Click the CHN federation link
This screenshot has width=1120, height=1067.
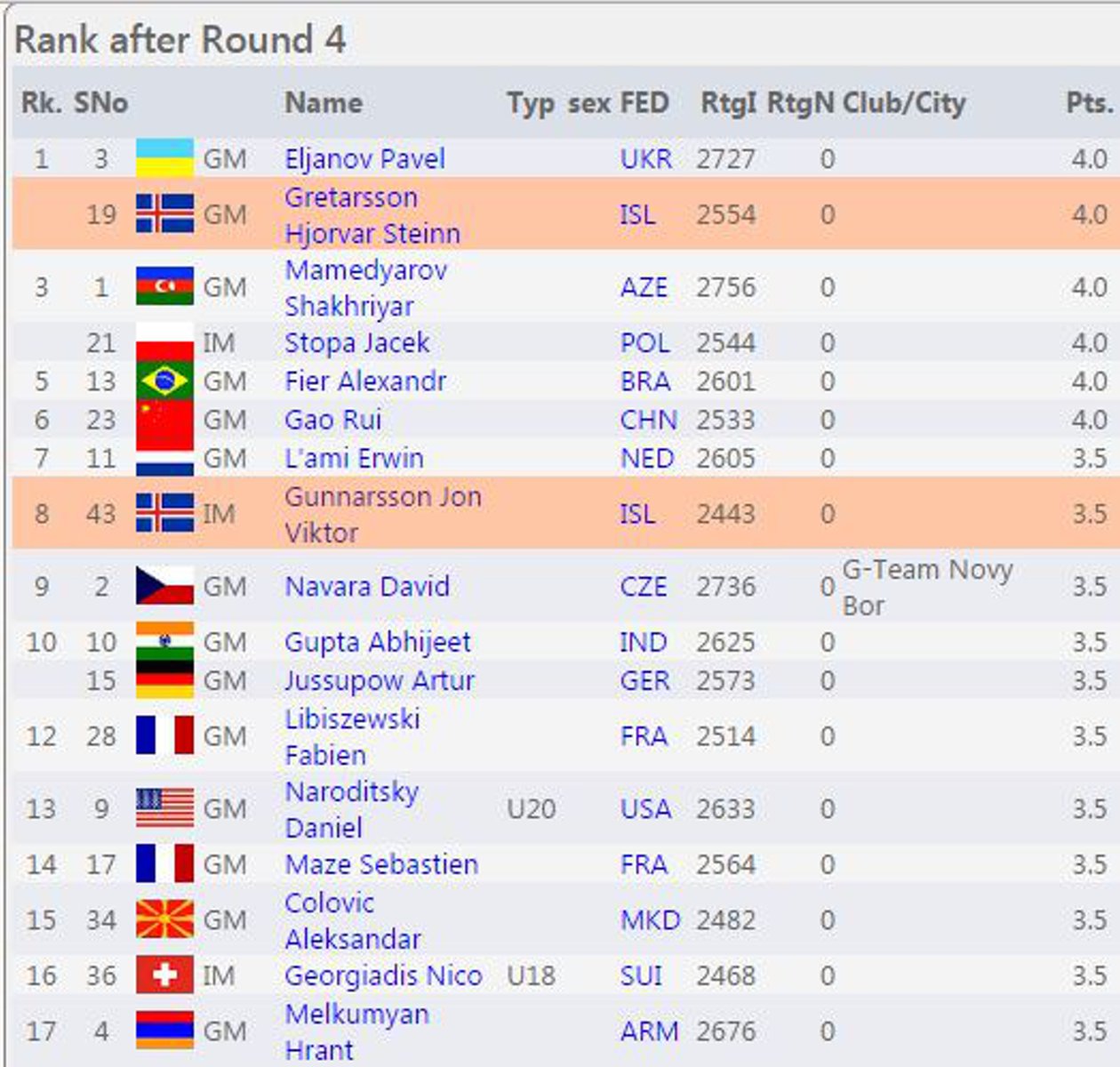648,420
